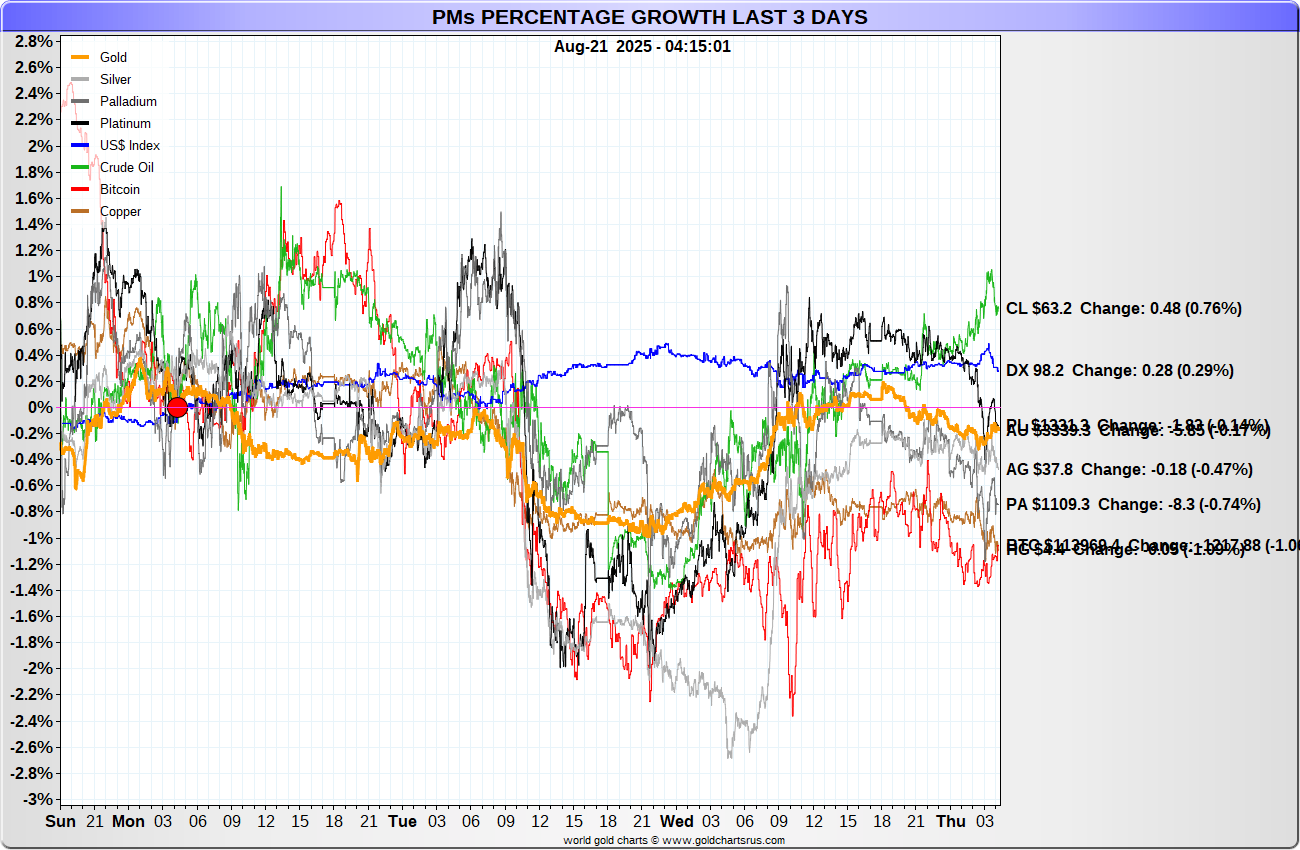The width and height of the screenshot is (1300, 850).
Task: Click the '1.2%' y-axis label
Action: click(x=33, y=251)
